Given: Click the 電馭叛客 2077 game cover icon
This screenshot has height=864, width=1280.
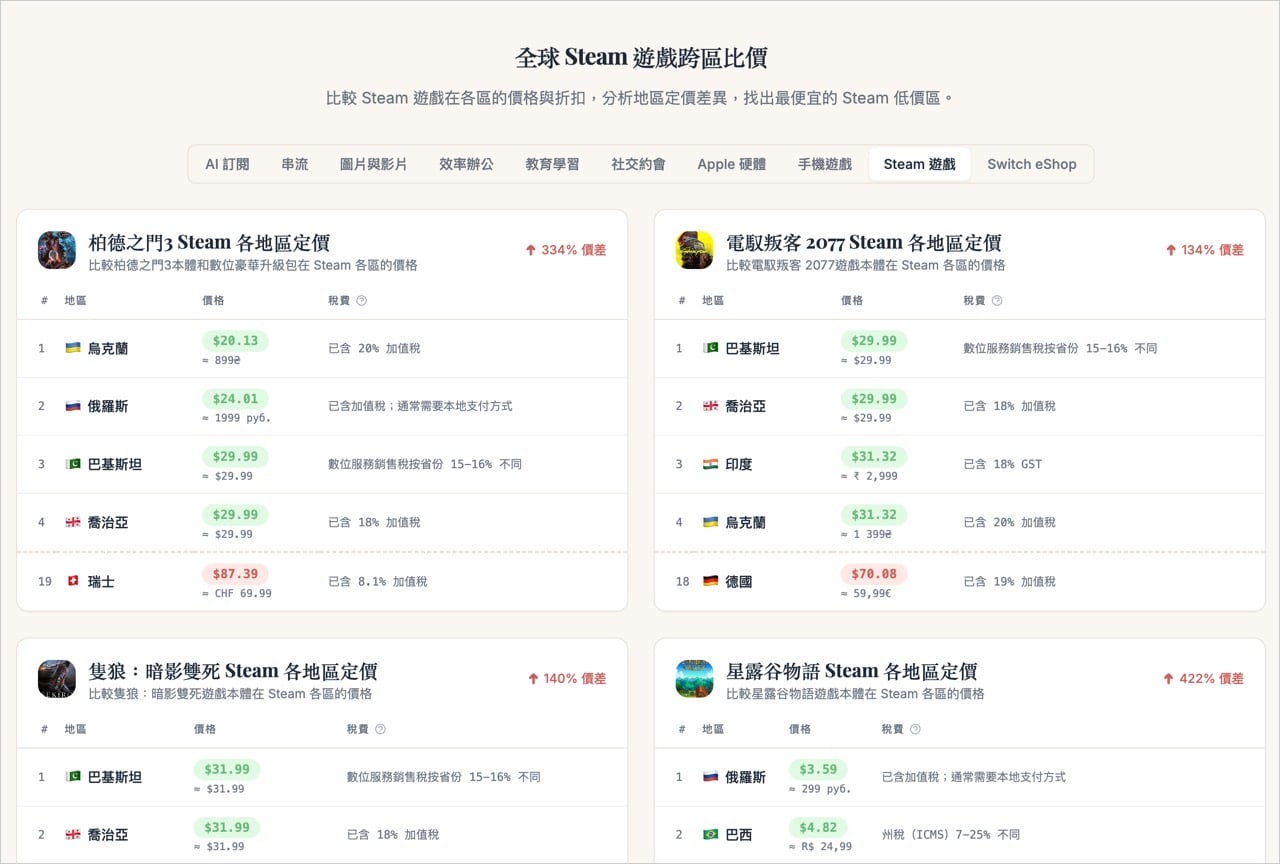Looking at the screenshot, I should click(x=694, y=250).
